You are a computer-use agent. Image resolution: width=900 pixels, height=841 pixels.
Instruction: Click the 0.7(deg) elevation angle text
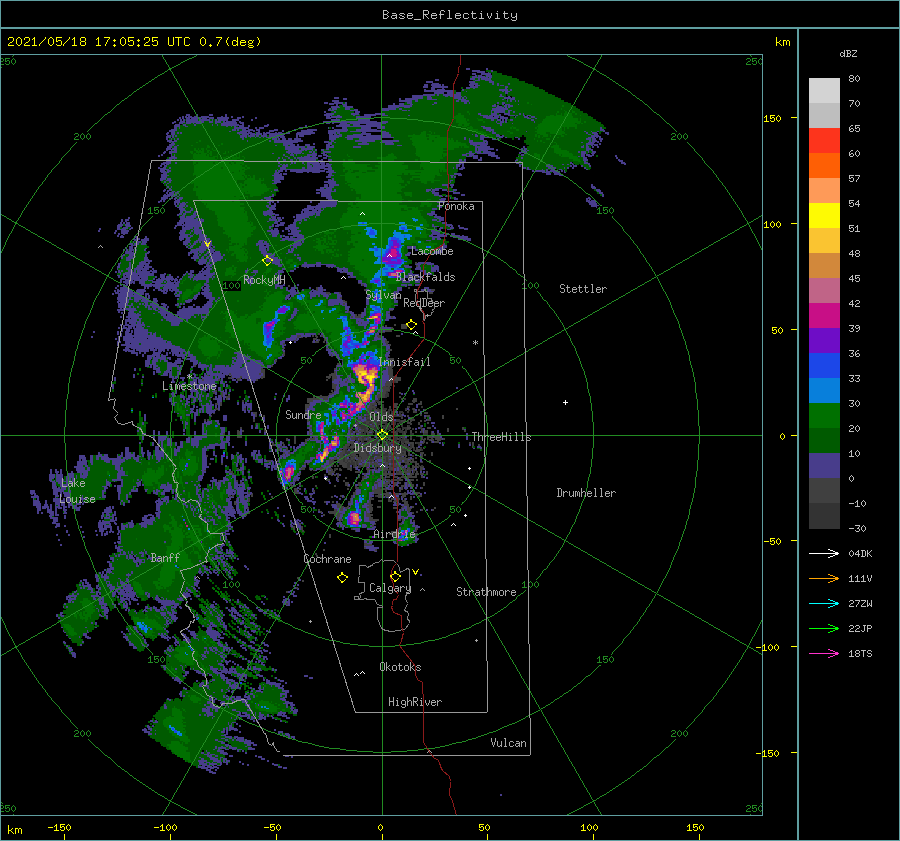click(x=230, y=42)
